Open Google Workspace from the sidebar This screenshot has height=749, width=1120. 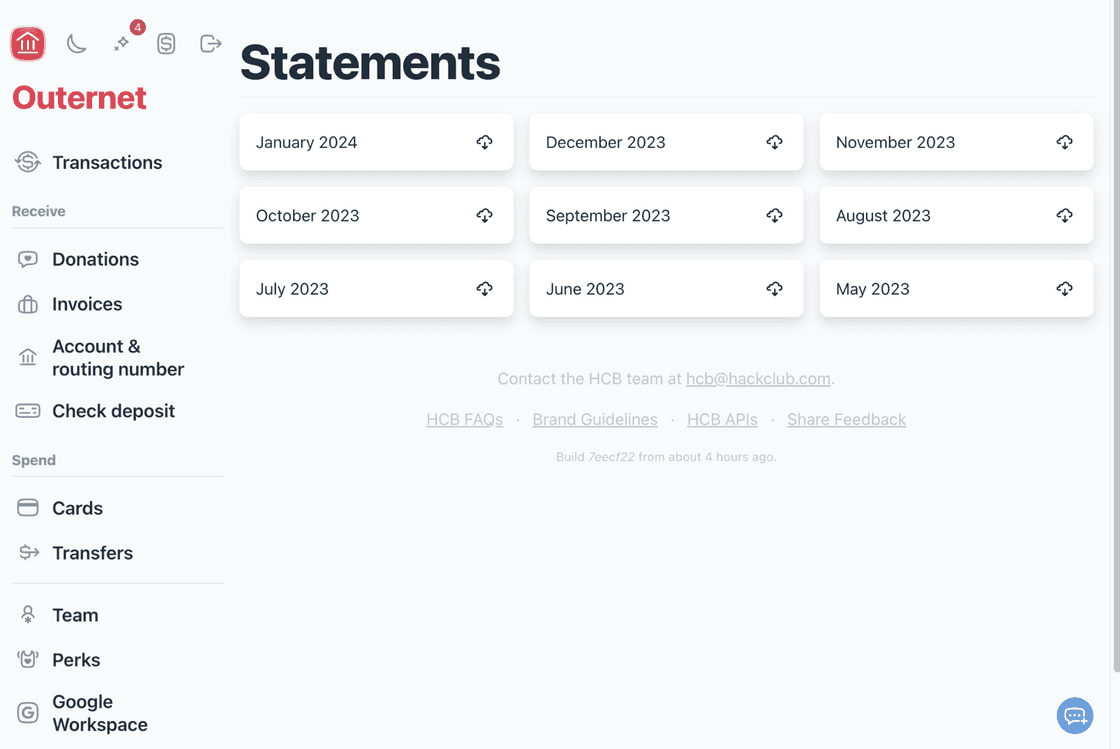(99, 713)
